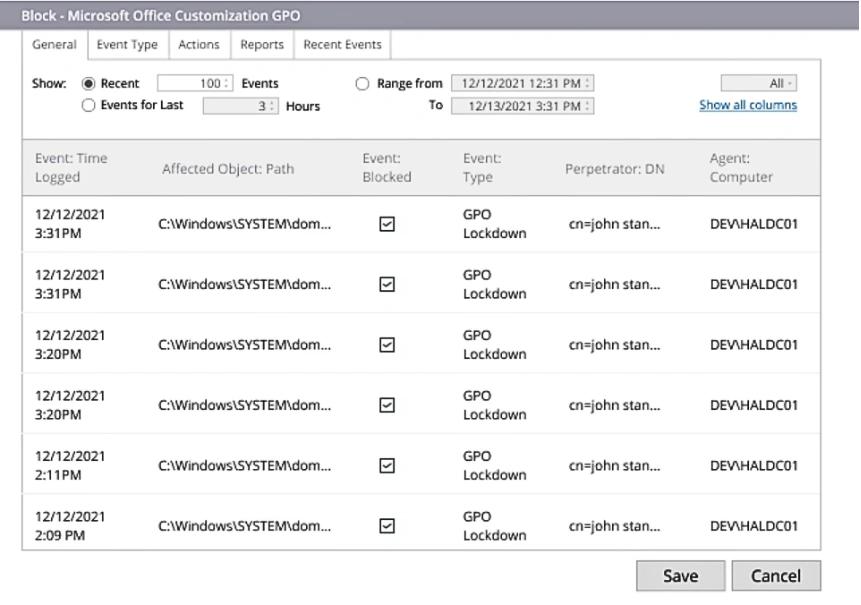Click GPO Lockdown in the 2:09 PM row

pos(494,526)
